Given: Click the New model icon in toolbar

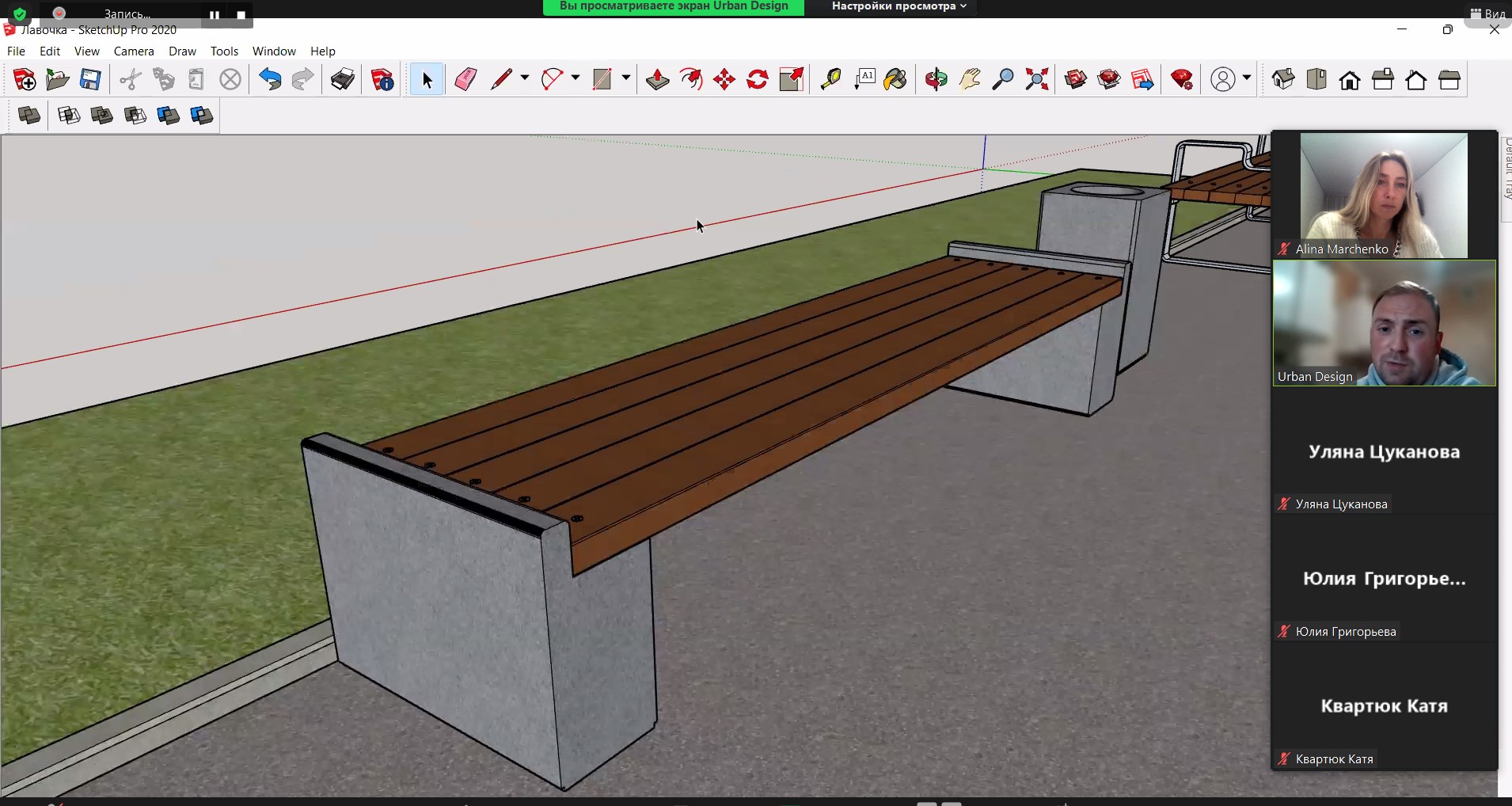Looking at the screenshot, I should coord(25,79).
